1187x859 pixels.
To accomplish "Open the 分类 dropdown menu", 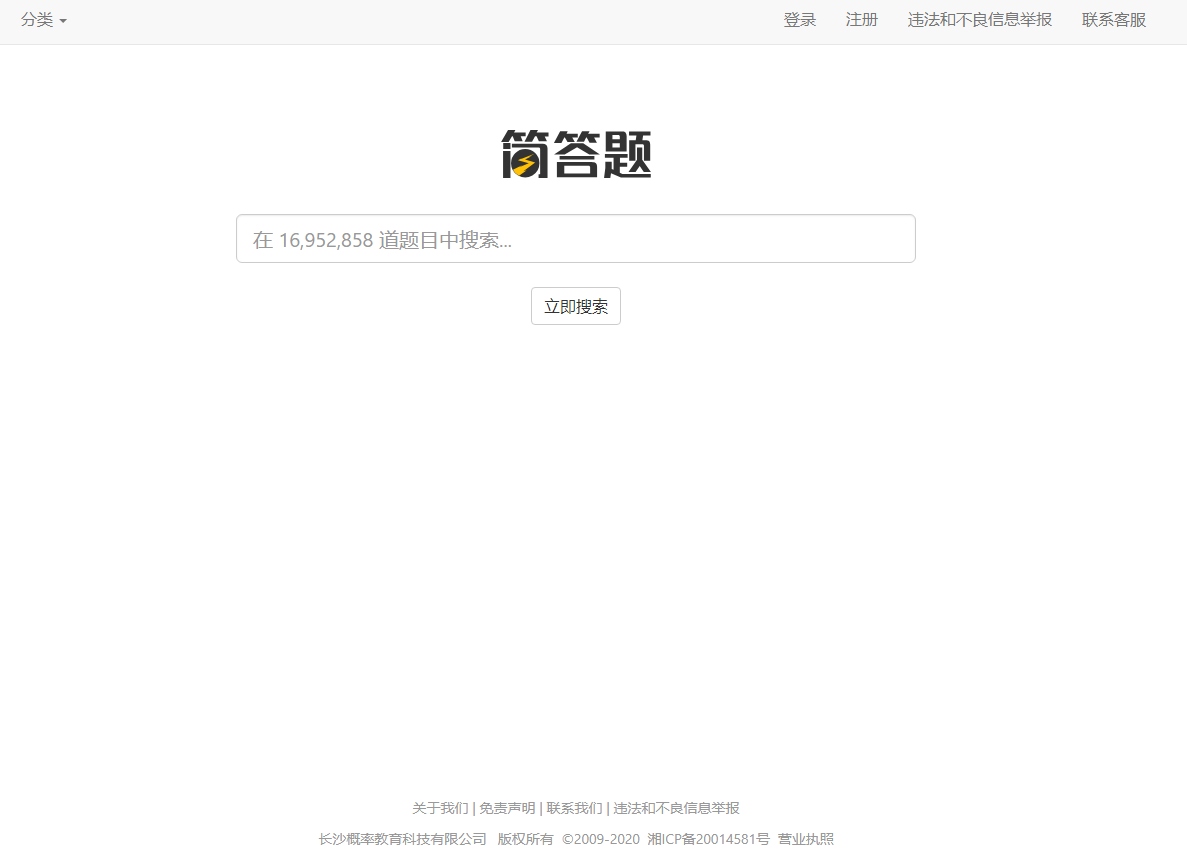I will point(43,20).
